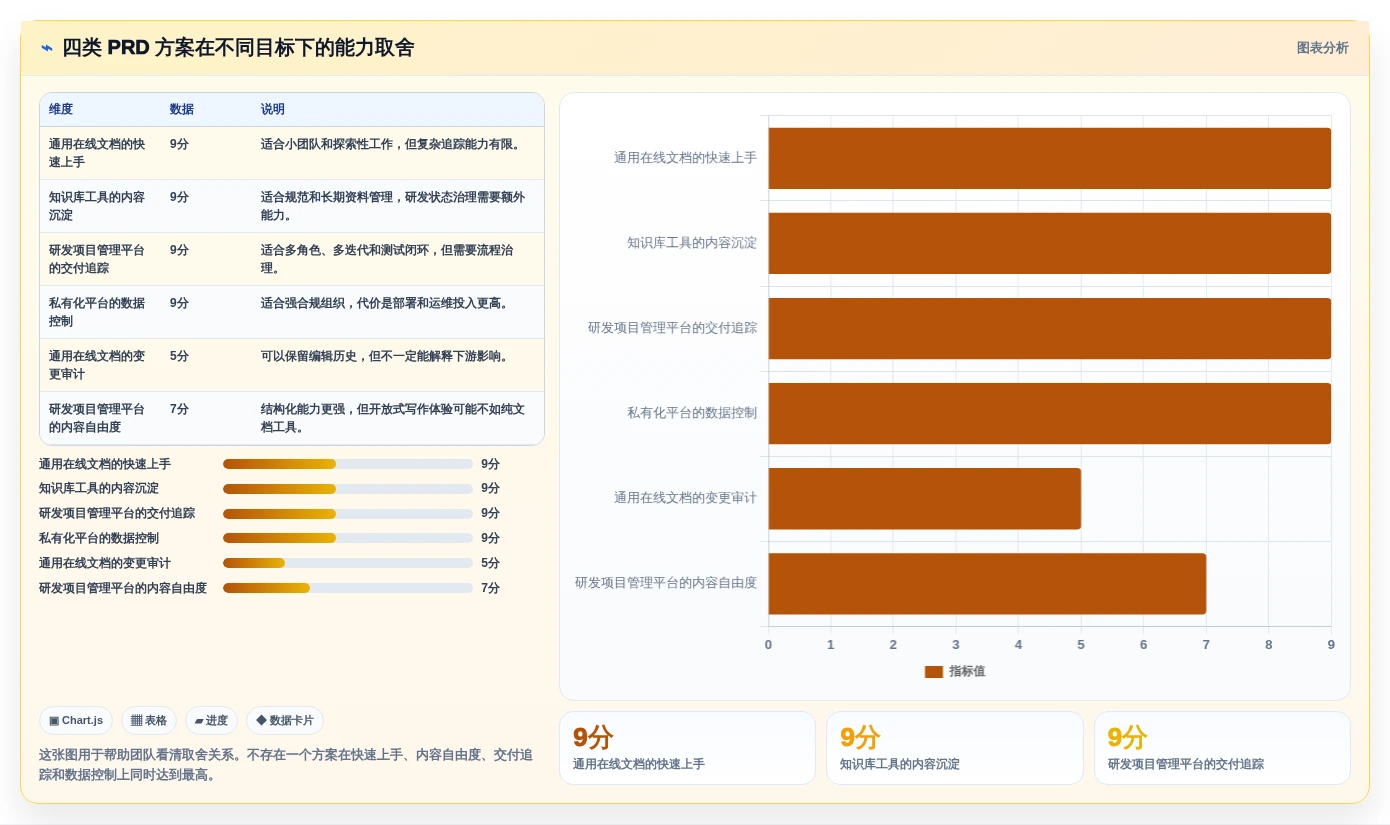The height and width of the screenshot is (825, 1390).
Task: Click table cell 通用在线文档的快速上手
Action: click(98, 153)
